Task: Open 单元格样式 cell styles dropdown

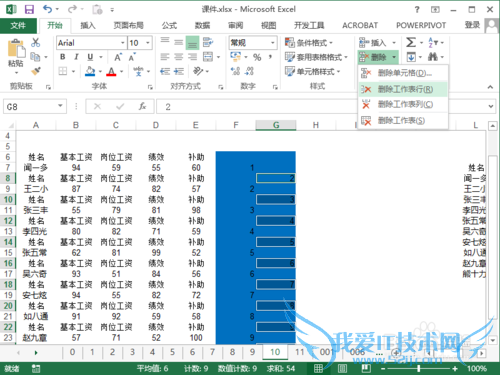Action: 313,71
